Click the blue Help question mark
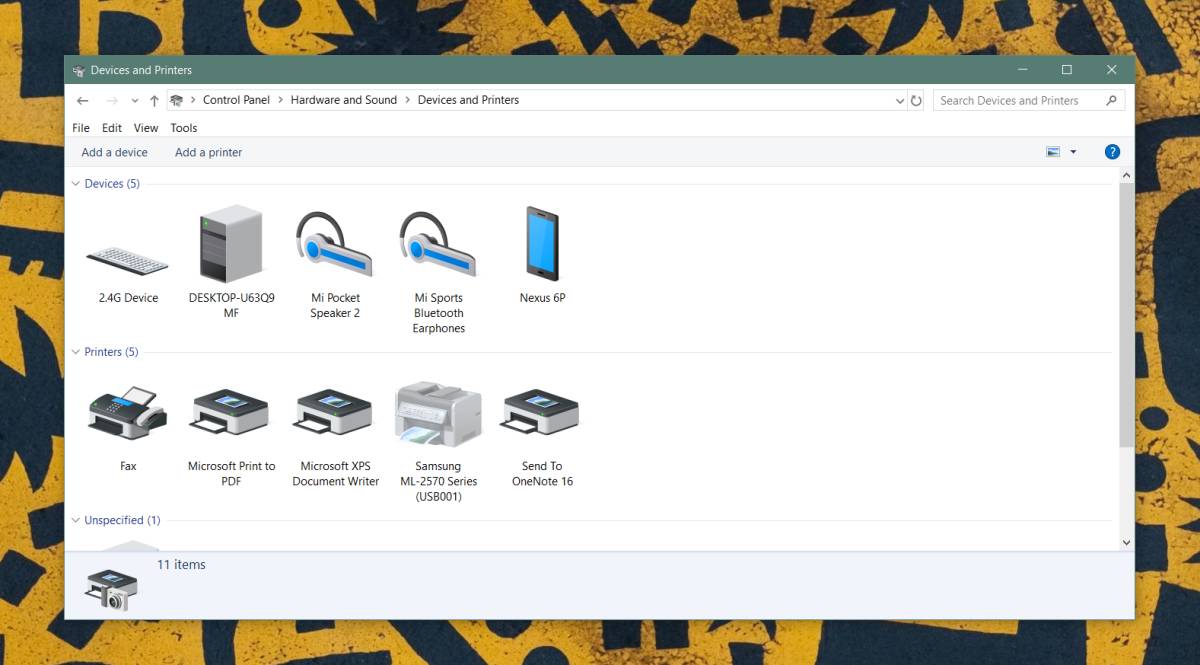The width and height of the screenshot is (1200, 665). 1112,151
